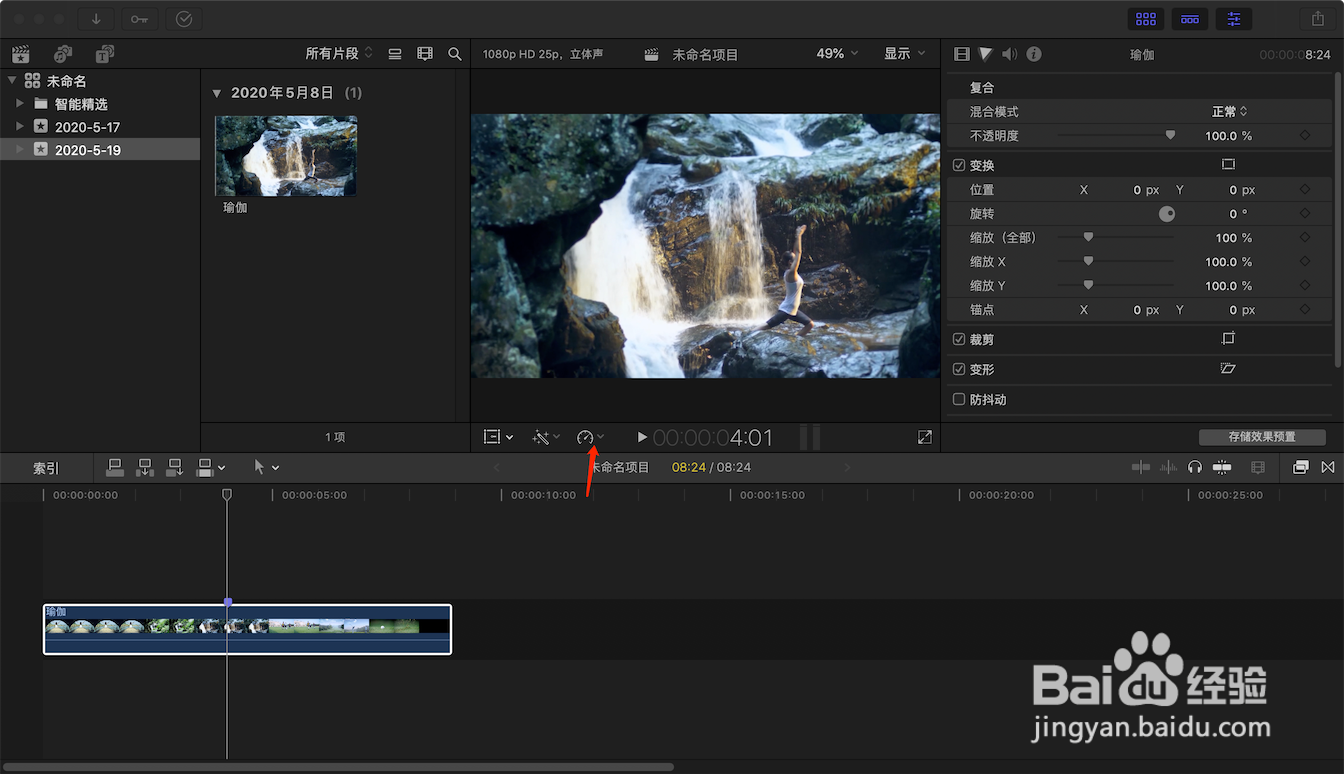Open the keyword editor key icon
1344x774 pixels.
(140, 19)
